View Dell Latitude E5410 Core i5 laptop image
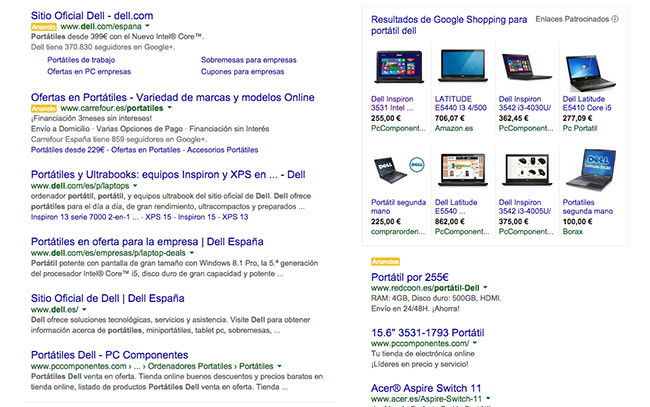The image size is (650, 407). point(590,73)
